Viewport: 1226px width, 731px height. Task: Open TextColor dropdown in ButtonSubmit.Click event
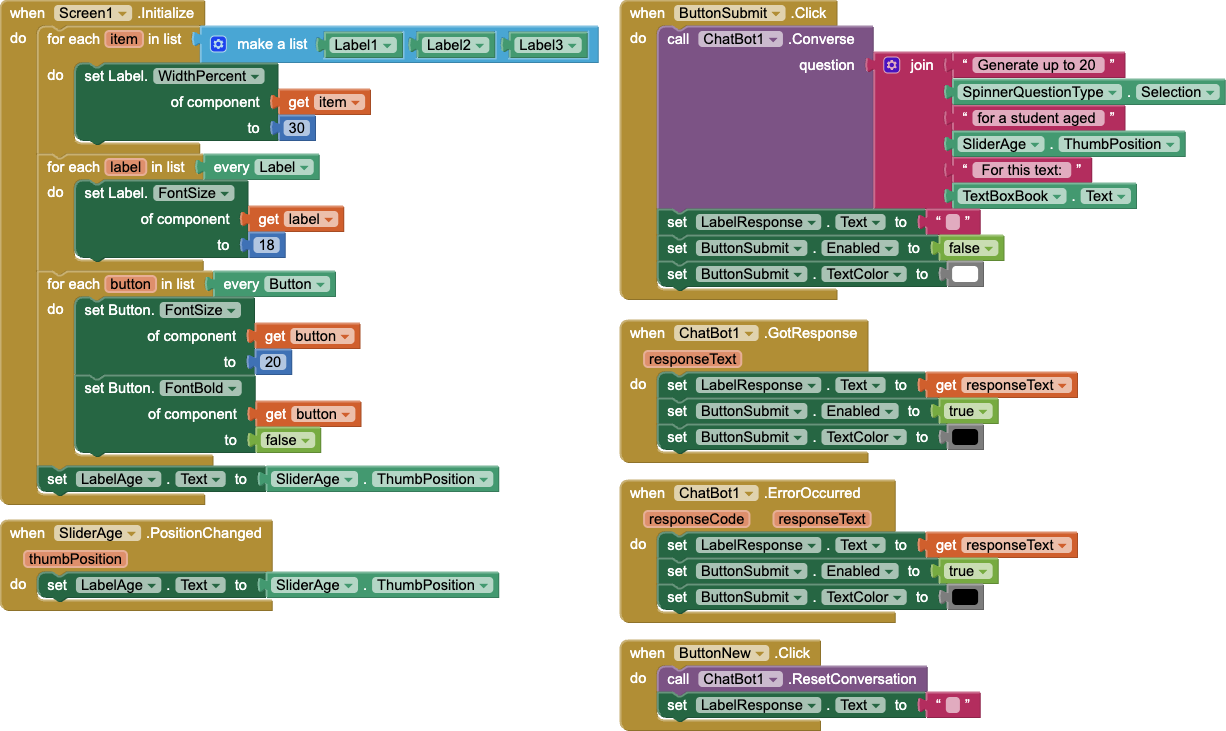(x=863, y=274)
